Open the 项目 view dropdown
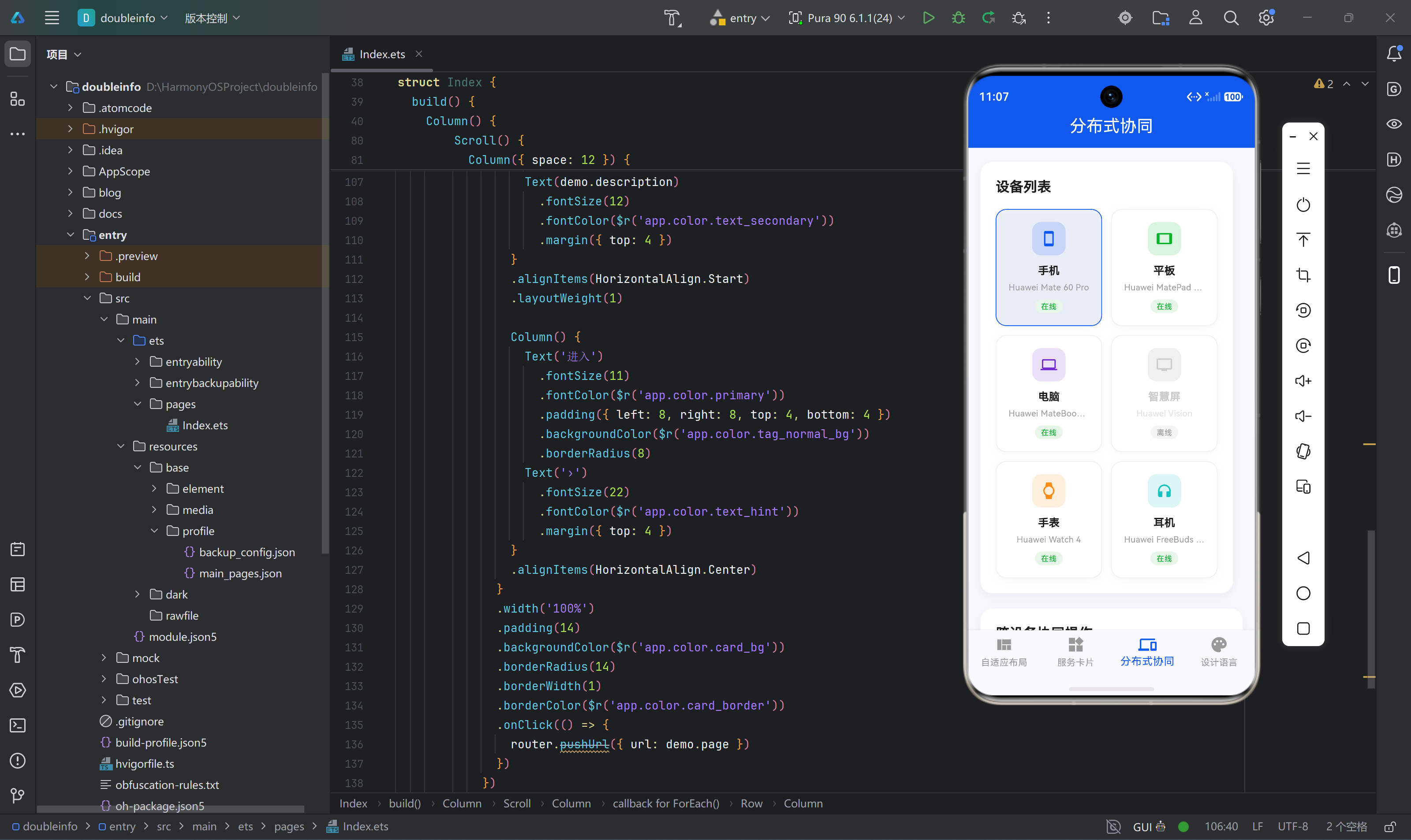Viewport: 1411px width, 840px height. click(63, 54)
